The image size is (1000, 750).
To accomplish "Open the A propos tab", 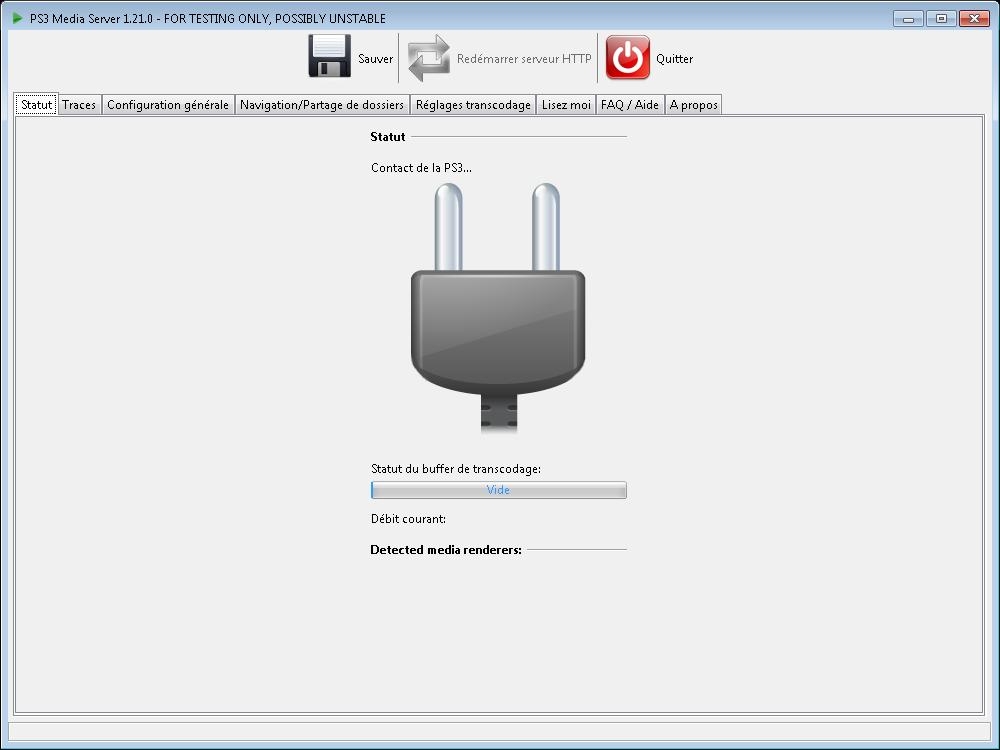I will point(694,105).
